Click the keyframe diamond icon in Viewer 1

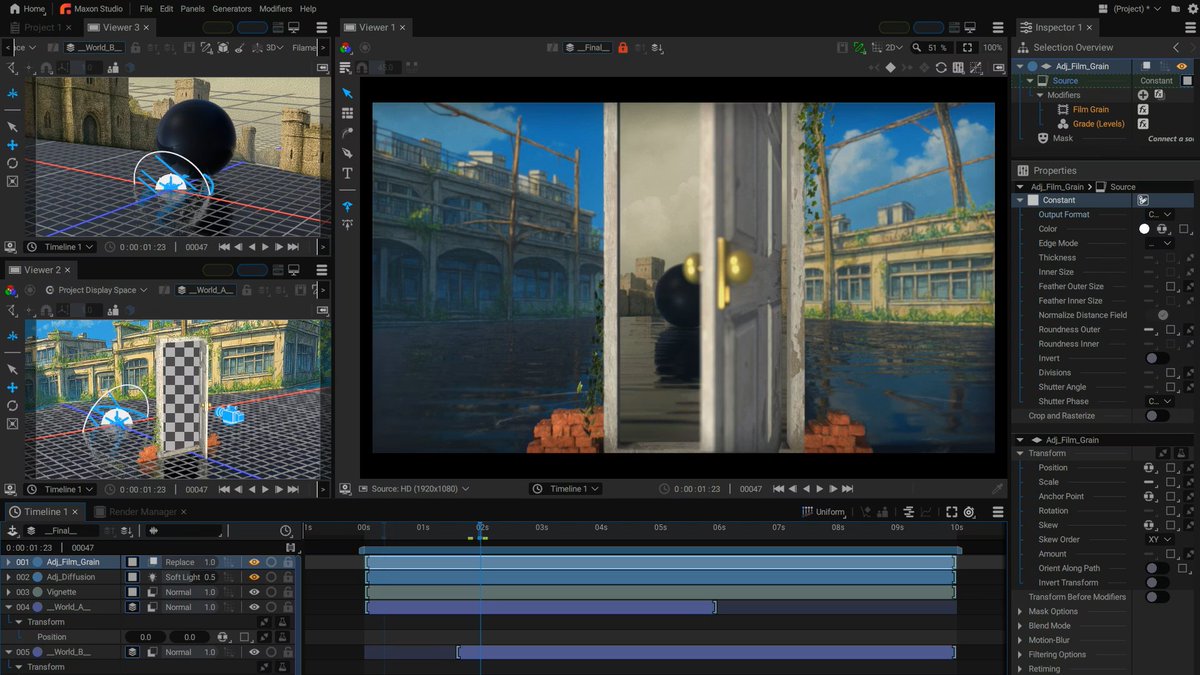(x=890, y=67)
